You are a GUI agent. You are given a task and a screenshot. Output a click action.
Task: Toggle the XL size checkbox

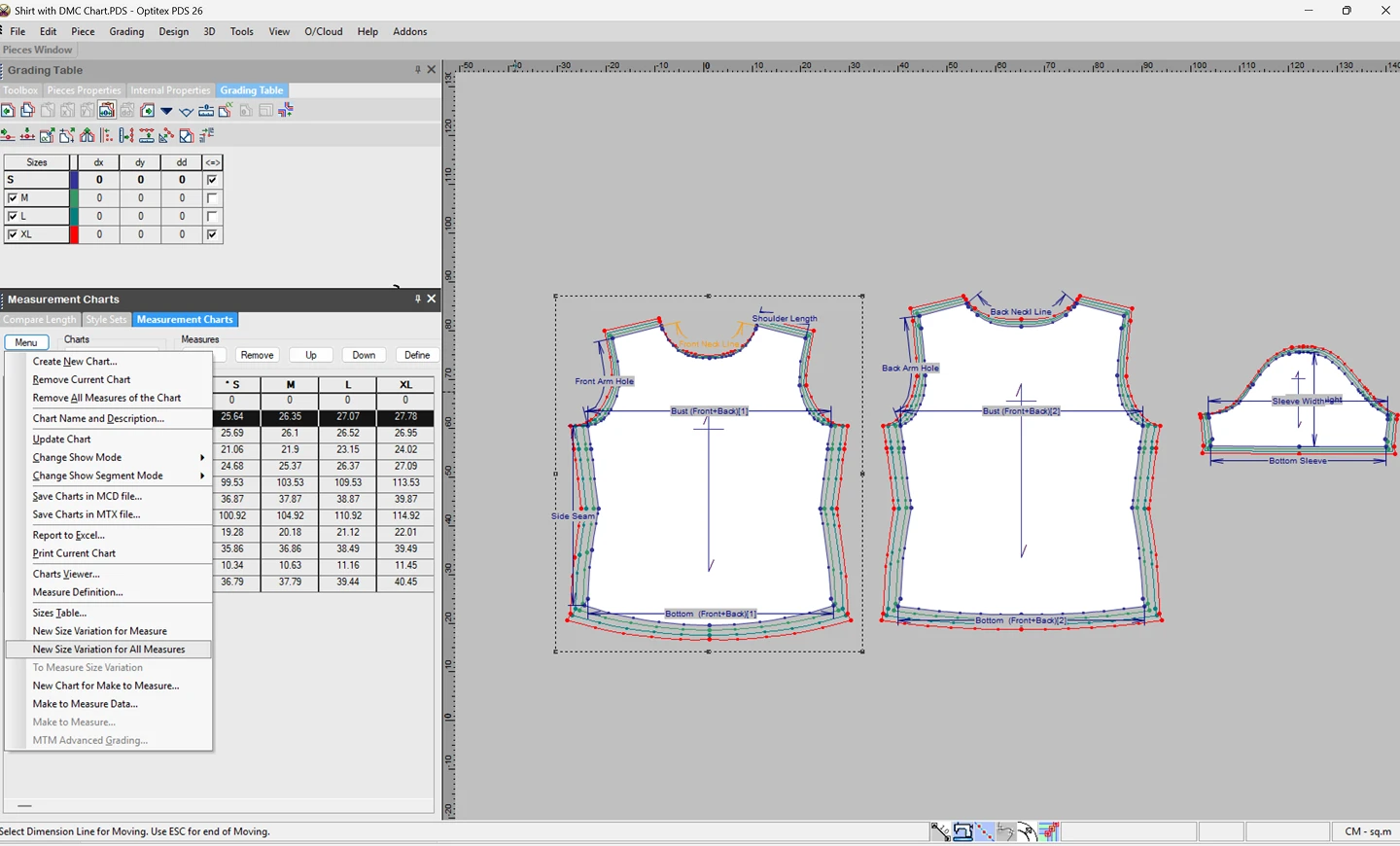pyautogui.click(x=13, y=235)
